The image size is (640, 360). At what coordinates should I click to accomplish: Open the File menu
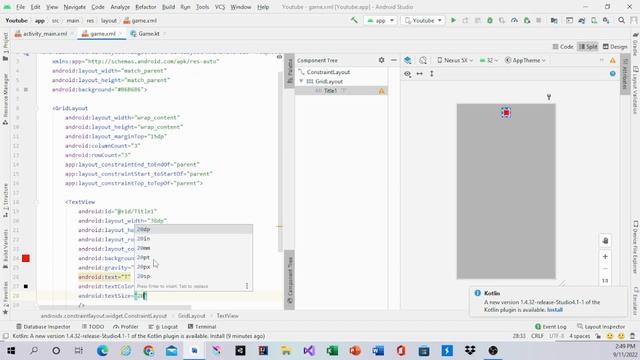(20, 7)
